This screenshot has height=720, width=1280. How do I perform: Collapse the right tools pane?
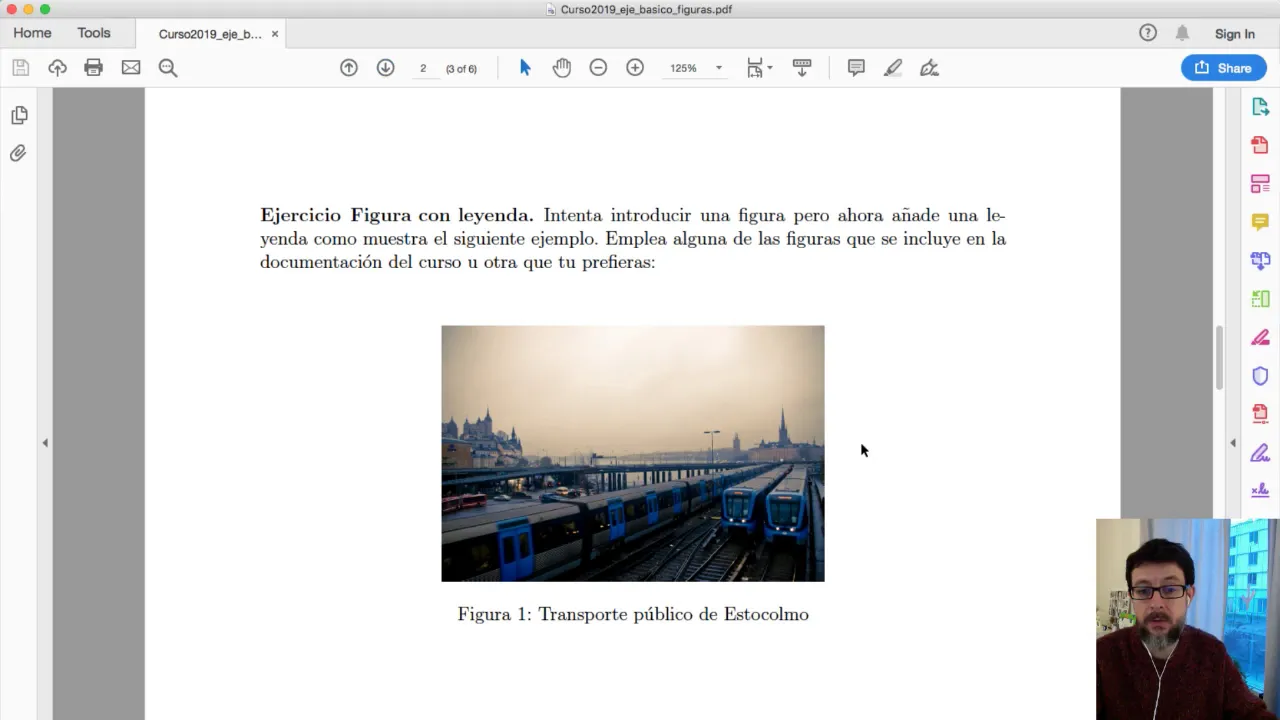pos(1232,443)
